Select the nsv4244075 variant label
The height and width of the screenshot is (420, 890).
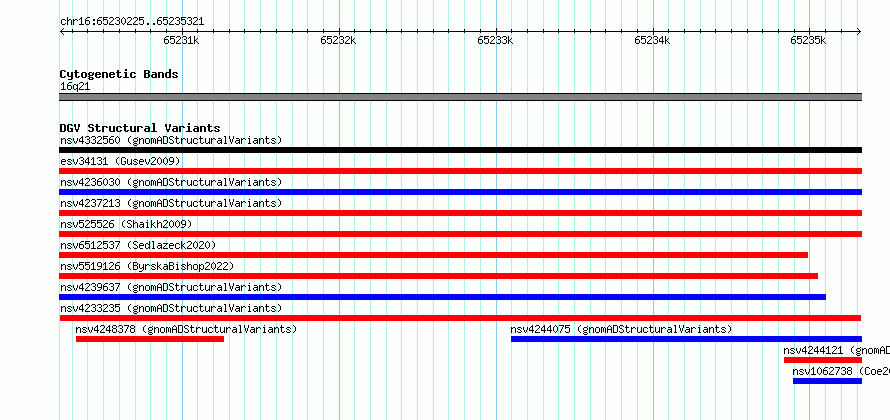tap(621, 330)
